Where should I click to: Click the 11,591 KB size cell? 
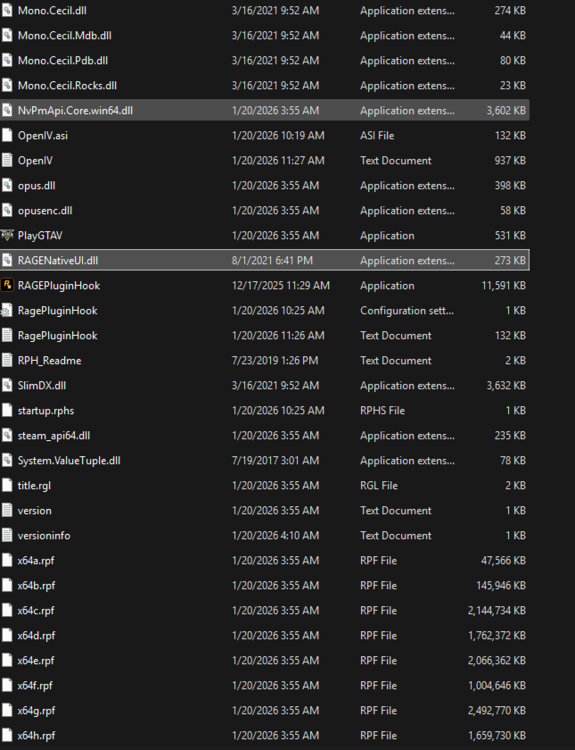(503, 285)
